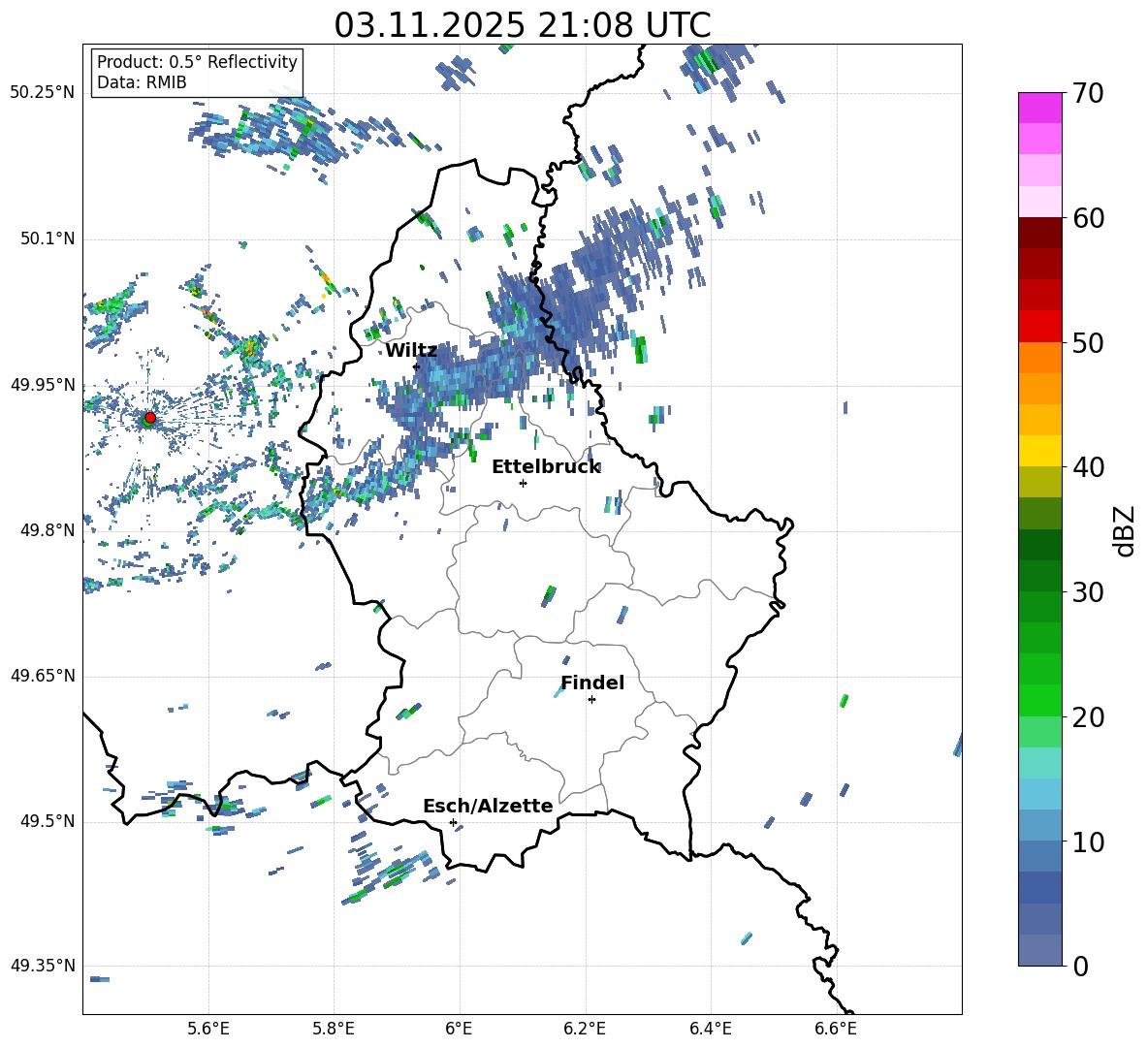The image size is (1148, 1048).
Task: Click the 50.1°N latitude label
Action: point(47,239)
